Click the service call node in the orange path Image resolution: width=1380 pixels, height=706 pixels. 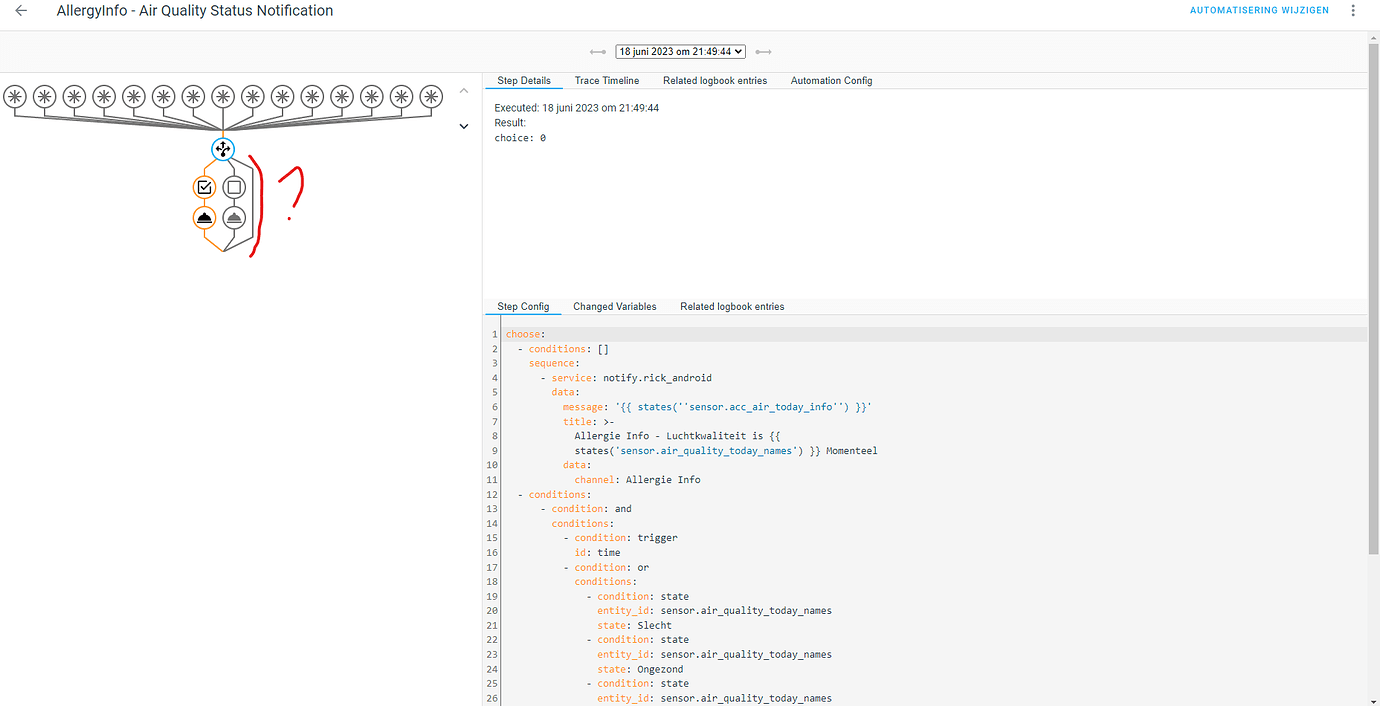click(205, 216)
